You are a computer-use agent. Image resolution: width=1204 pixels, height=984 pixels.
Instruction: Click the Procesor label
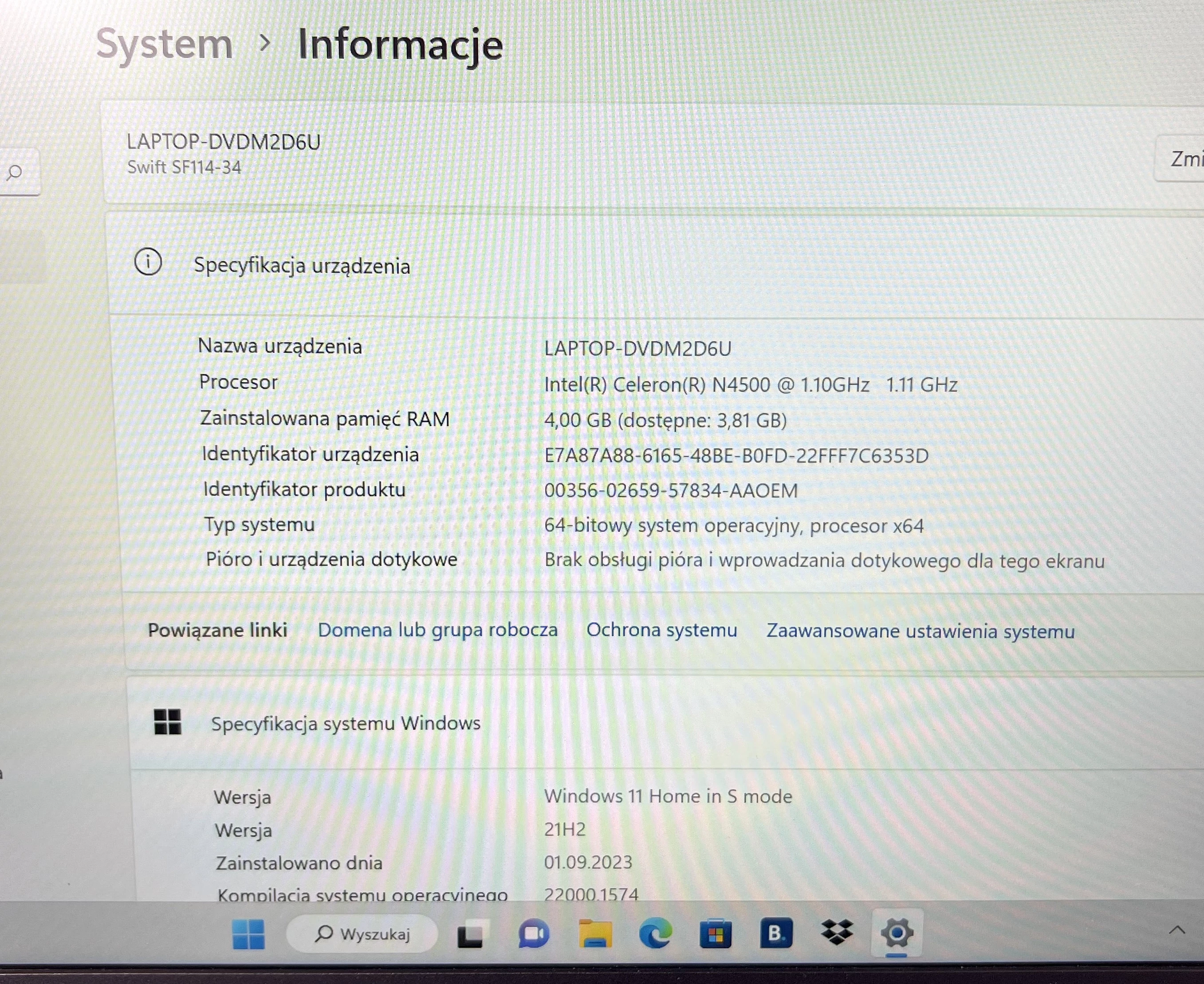click(239, 381)
